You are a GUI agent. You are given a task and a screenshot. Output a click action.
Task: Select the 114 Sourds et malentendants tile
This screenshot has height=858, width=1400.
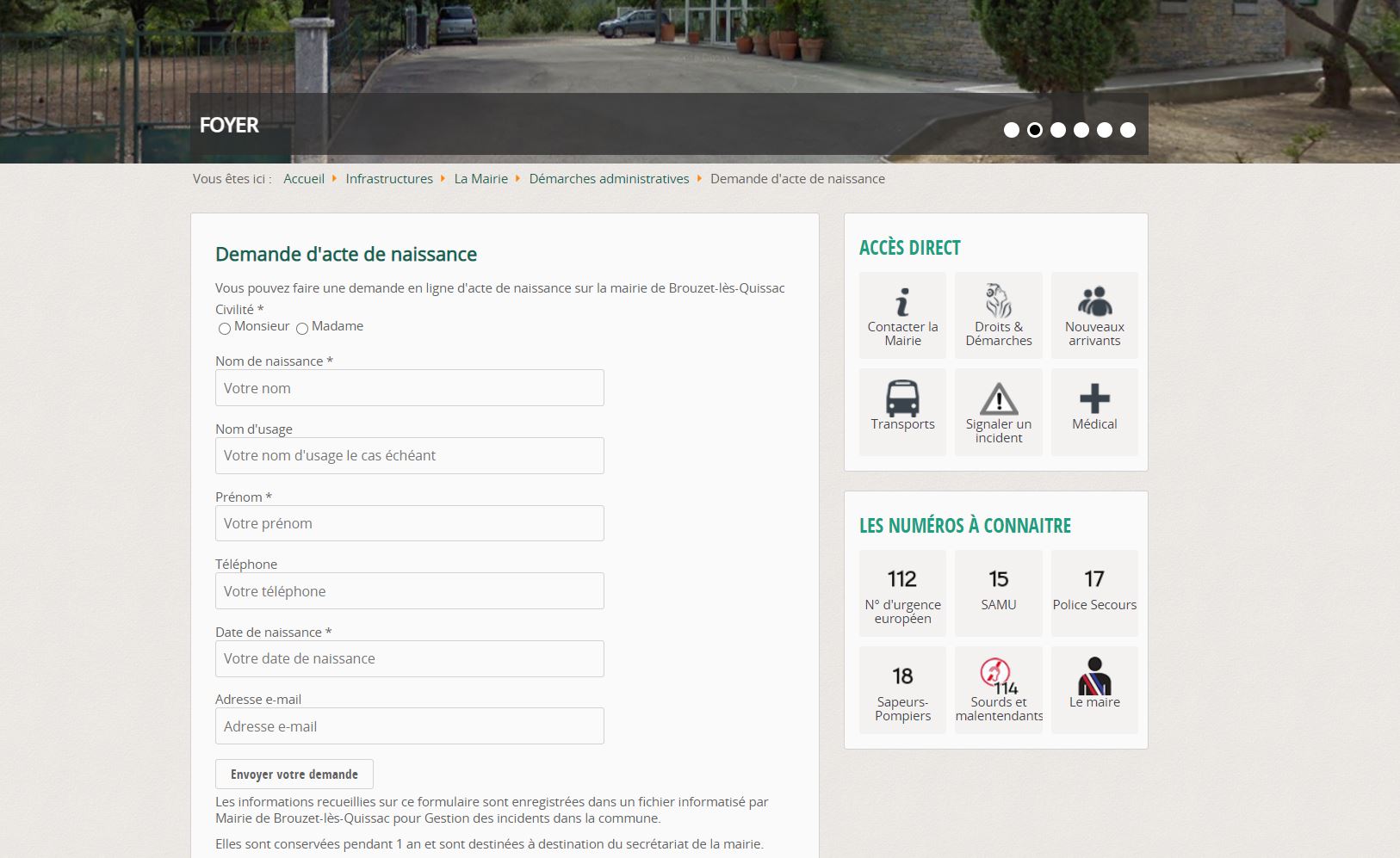click(x=999, y=690)
